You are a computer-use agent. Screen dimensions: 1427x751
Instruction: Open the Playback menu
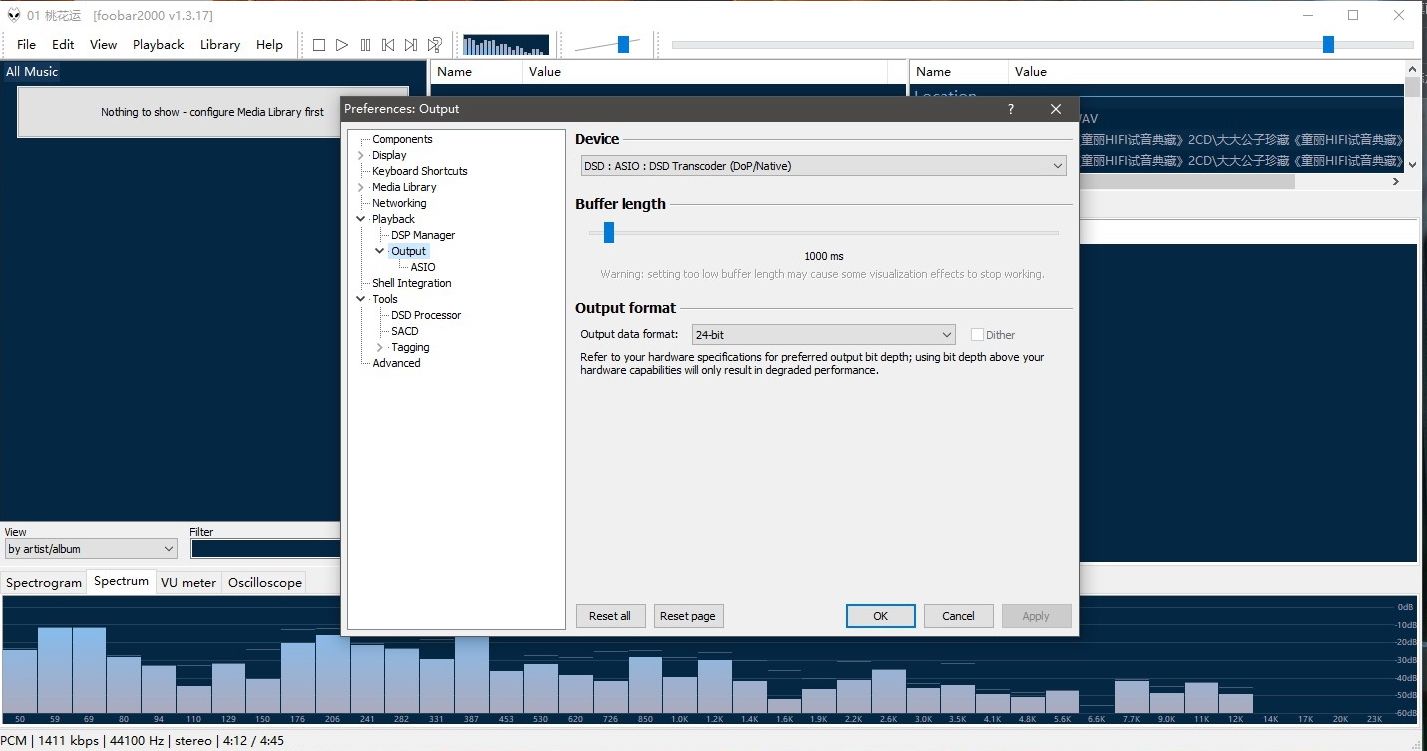158,45
